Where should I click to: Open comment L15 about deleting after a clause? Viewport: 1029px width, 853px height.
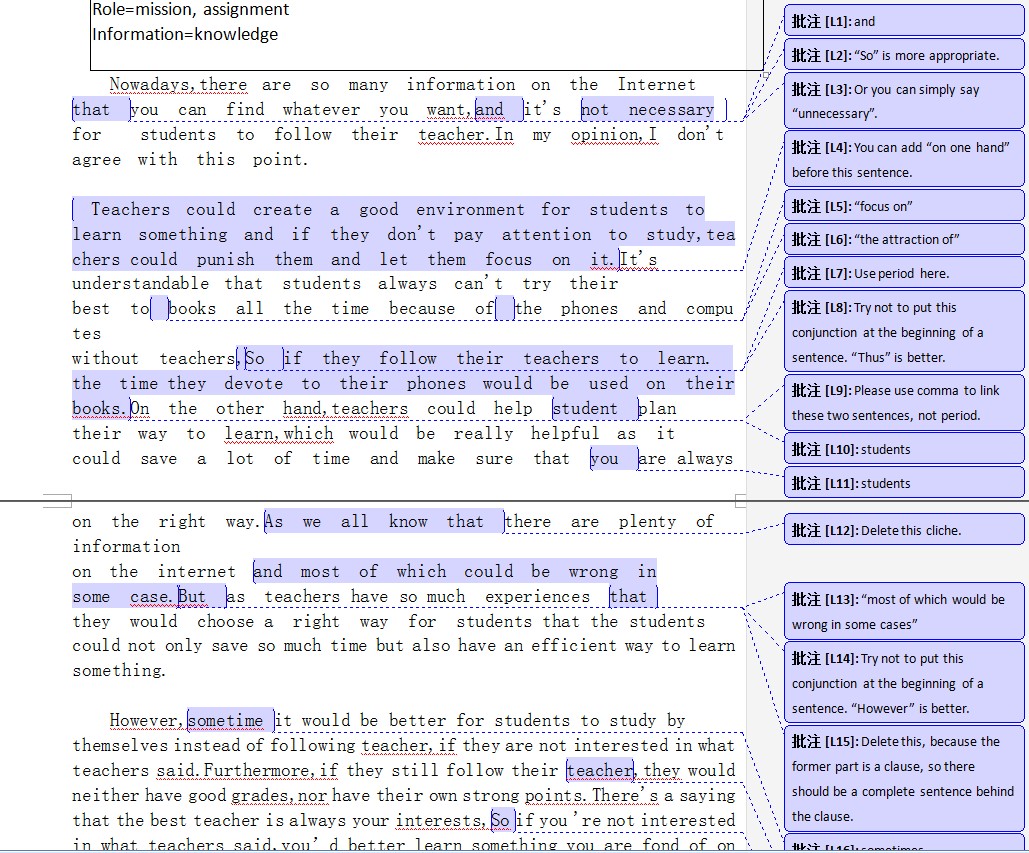point(904,779)
